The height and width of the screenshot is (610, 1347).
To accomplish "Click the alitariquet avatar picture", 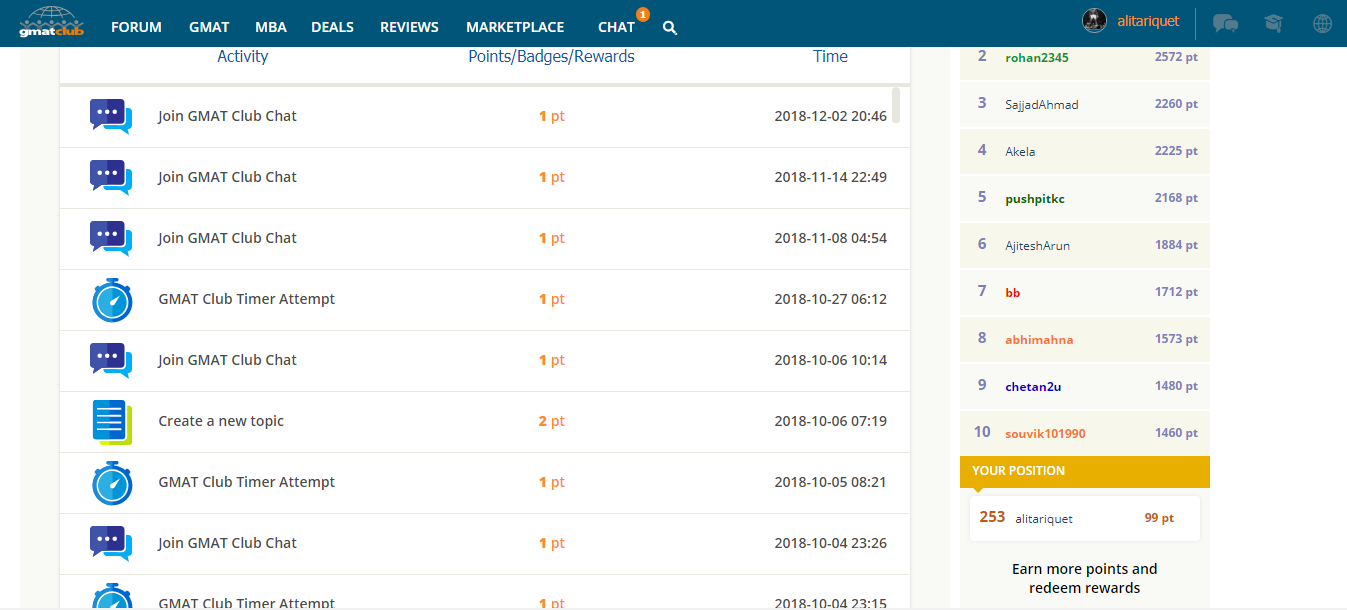I will pyautogui.click(x=1094, y=21).
